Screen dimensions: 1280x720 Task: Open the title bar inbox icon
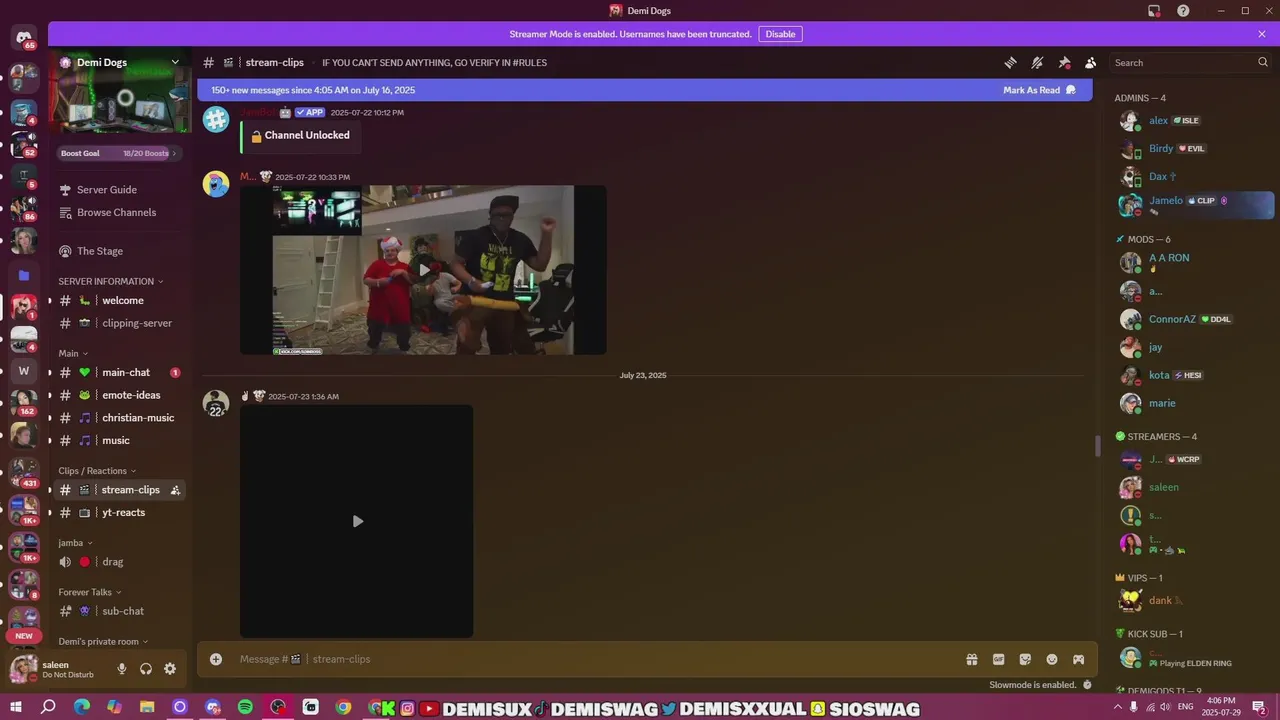(x=1154, y=11)
